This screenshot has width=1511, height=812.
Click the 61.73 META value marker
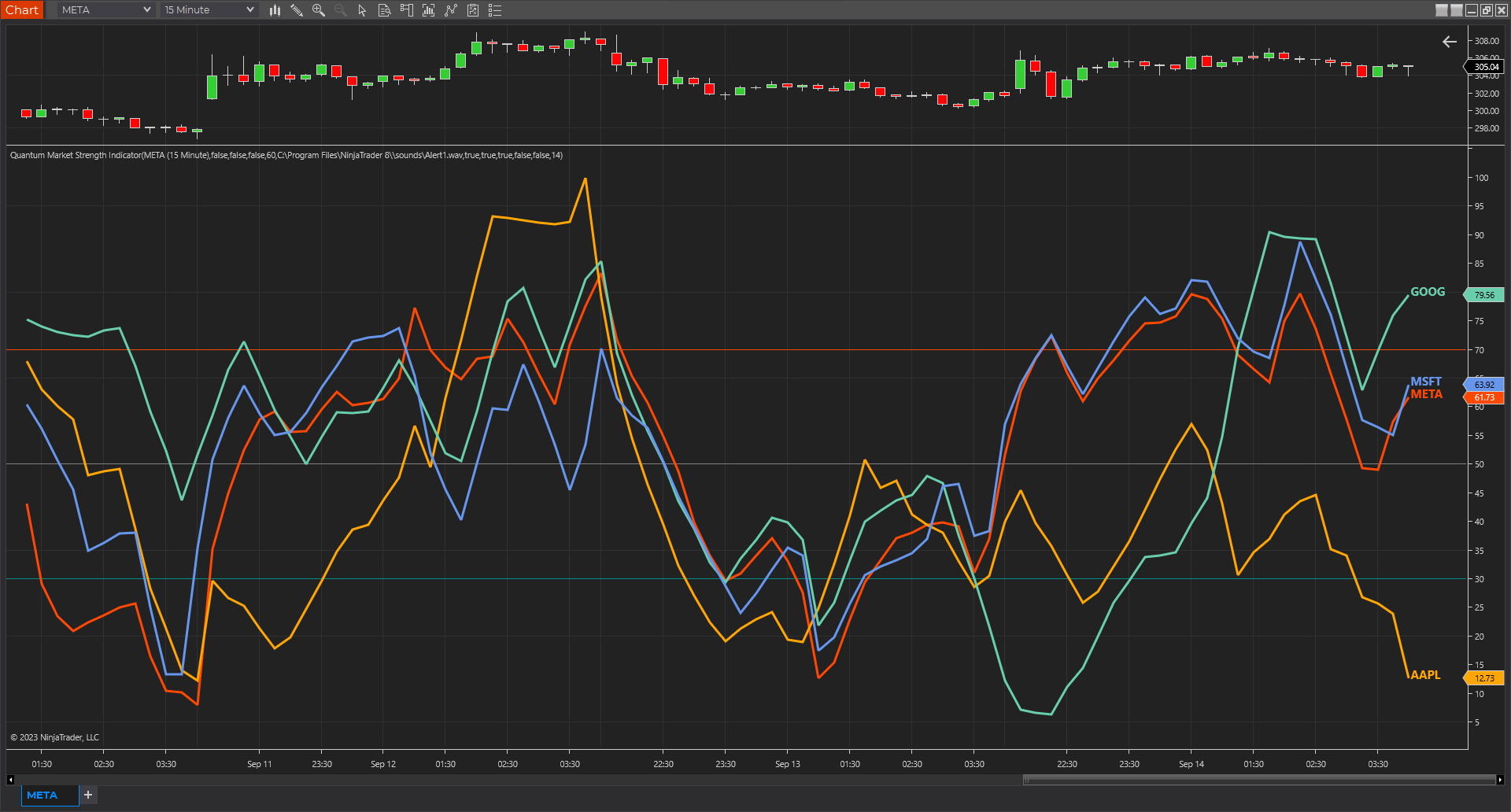1484,397
